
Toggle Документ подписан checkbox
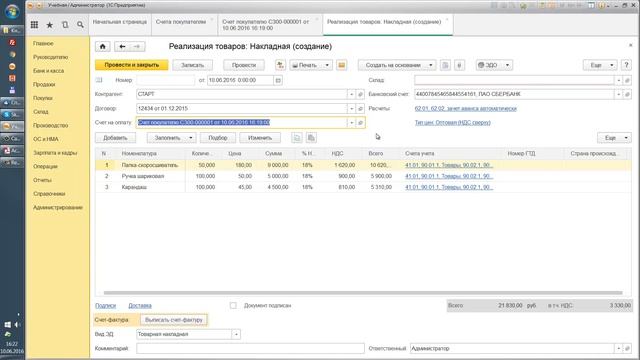point(233,305)
